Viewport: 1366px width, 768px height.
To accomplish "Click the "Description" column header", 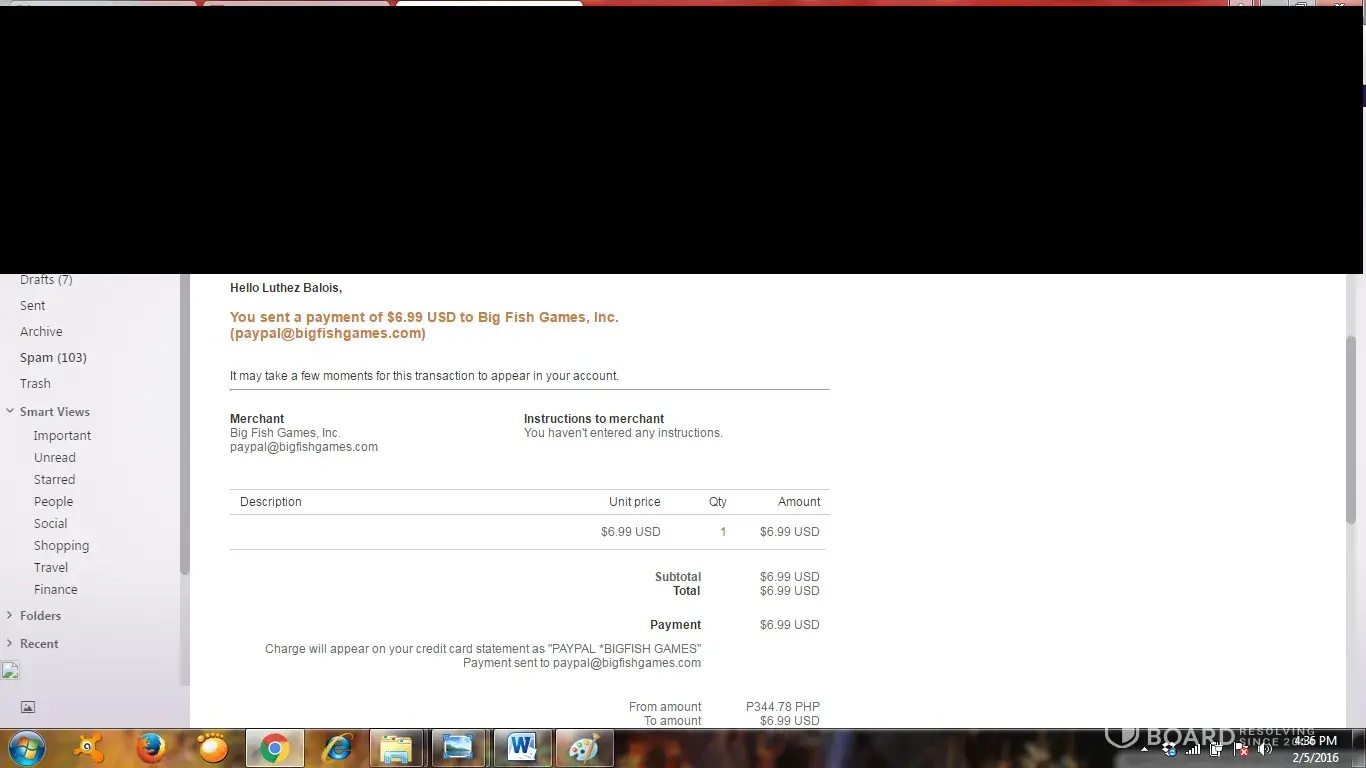I will [x=271, y=502].
